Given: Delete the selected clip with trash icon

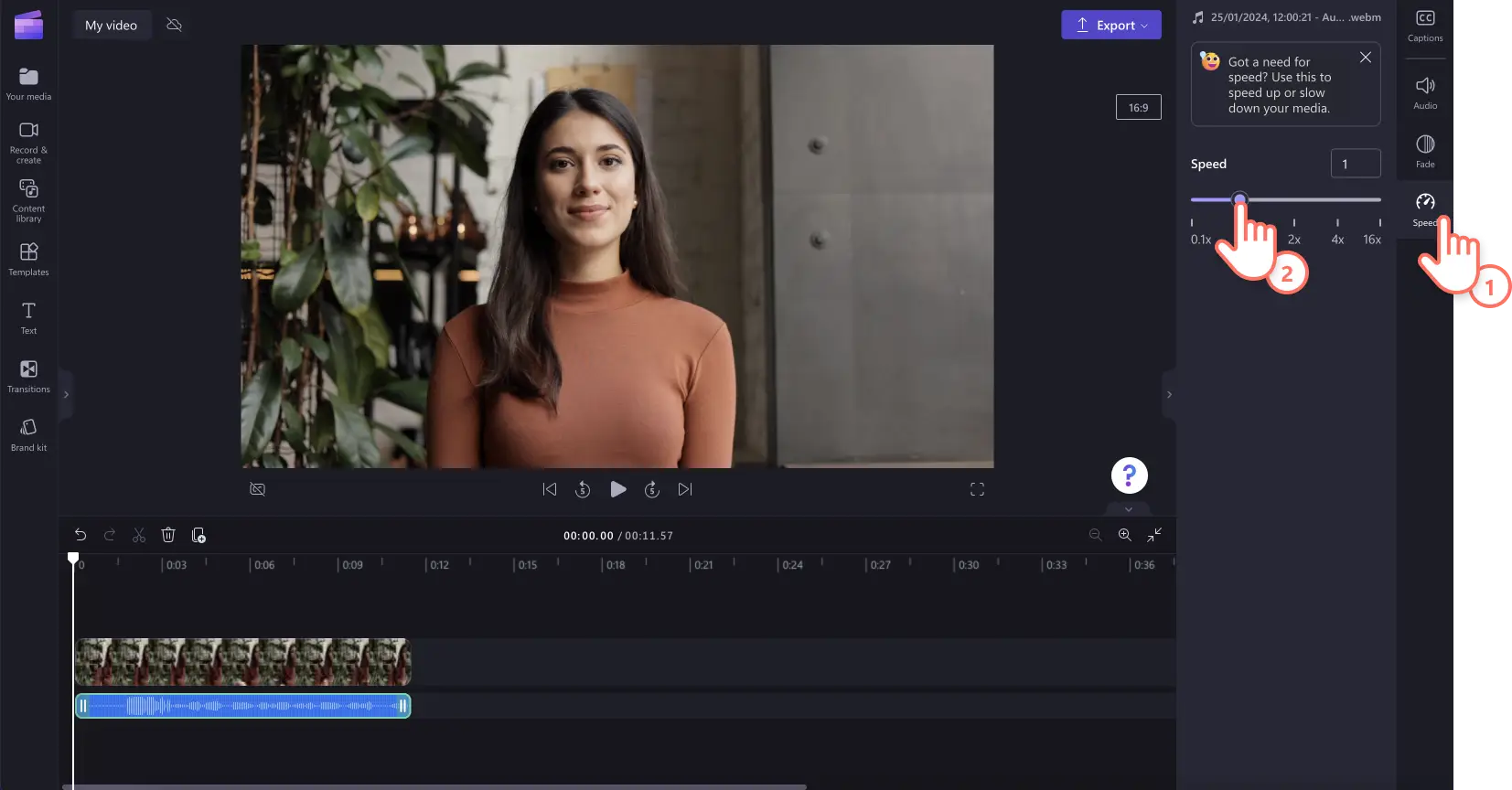Looking at the screenshot, I should (x=168, y=535).
